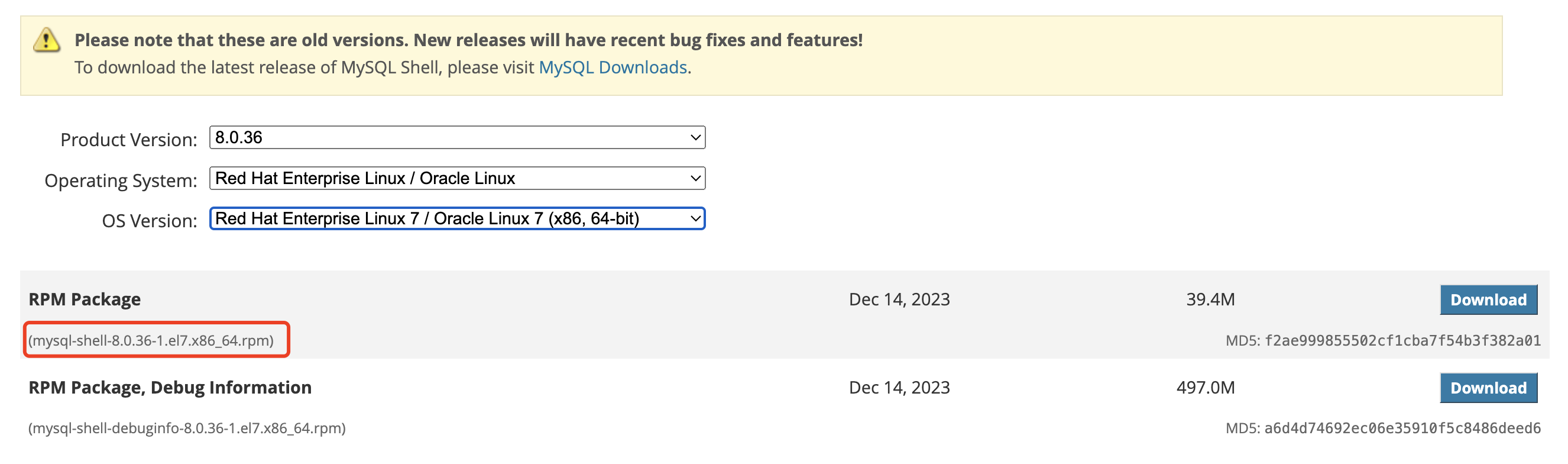Click the mysql-shell-8.0.36-1.el7.x86_64.rpm filename
Image resolution: width=1568 pixels, height=464 pixels.
tap(151, 340)
